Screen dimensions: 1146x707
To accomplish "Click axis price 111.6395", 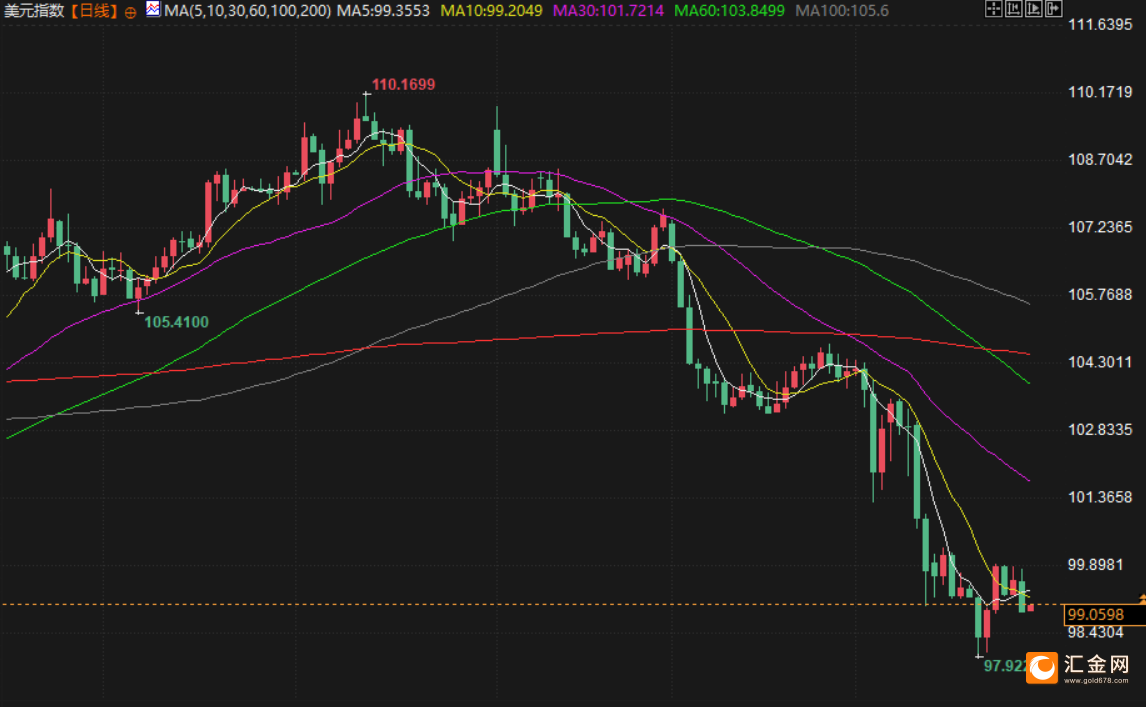I will coord(1100,24).
